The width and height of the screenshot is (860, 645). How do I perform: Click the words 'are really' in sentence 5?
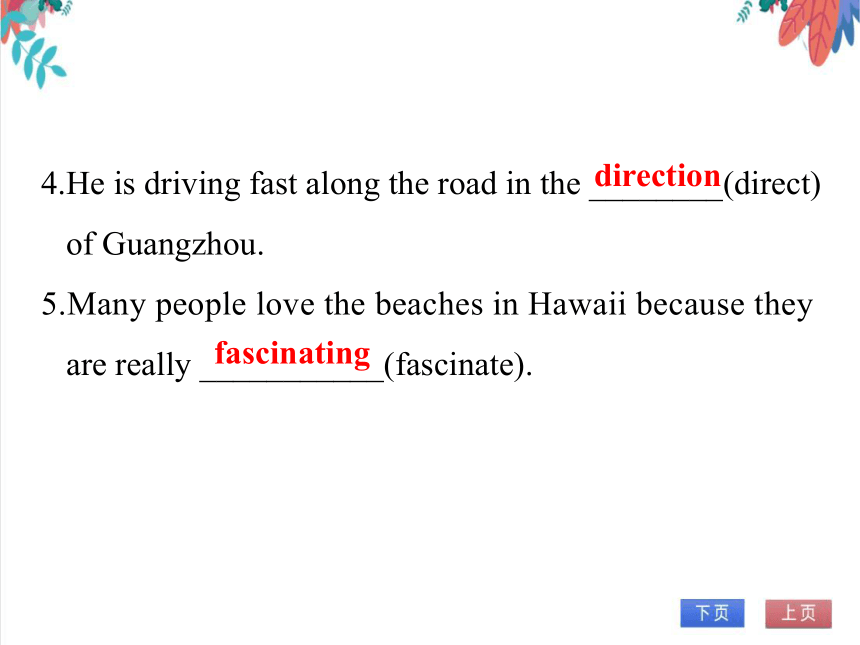(x=128, y=365)
